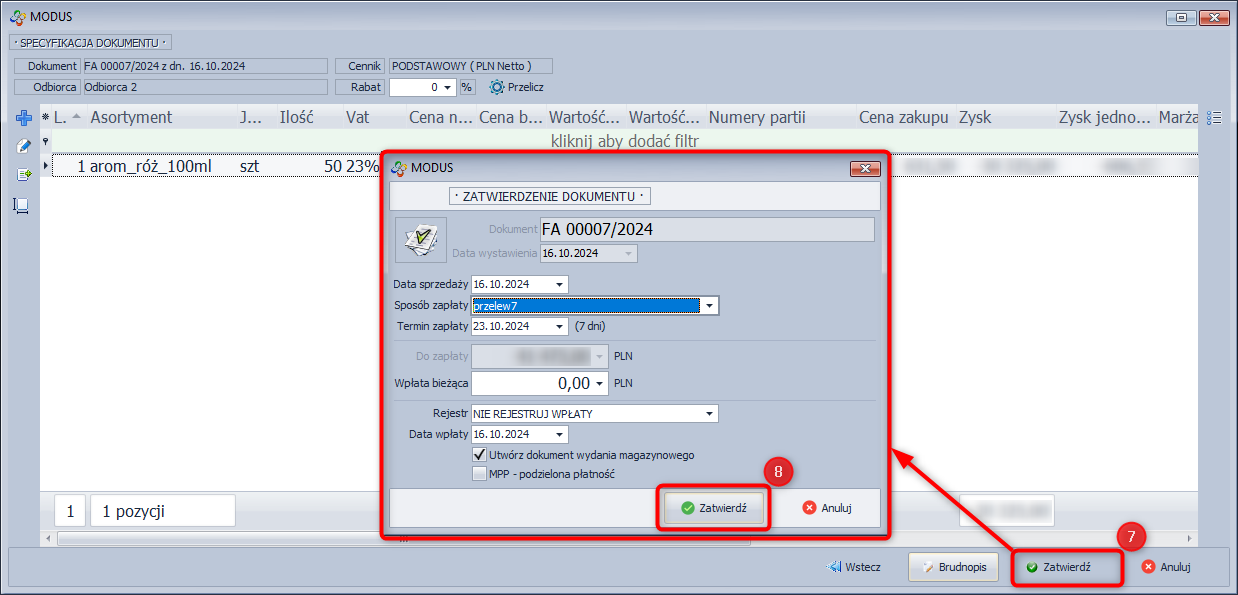Click the MODUS app icon in main title bar
This screenshot has width=1238, height=595.
tap(18, 17)
